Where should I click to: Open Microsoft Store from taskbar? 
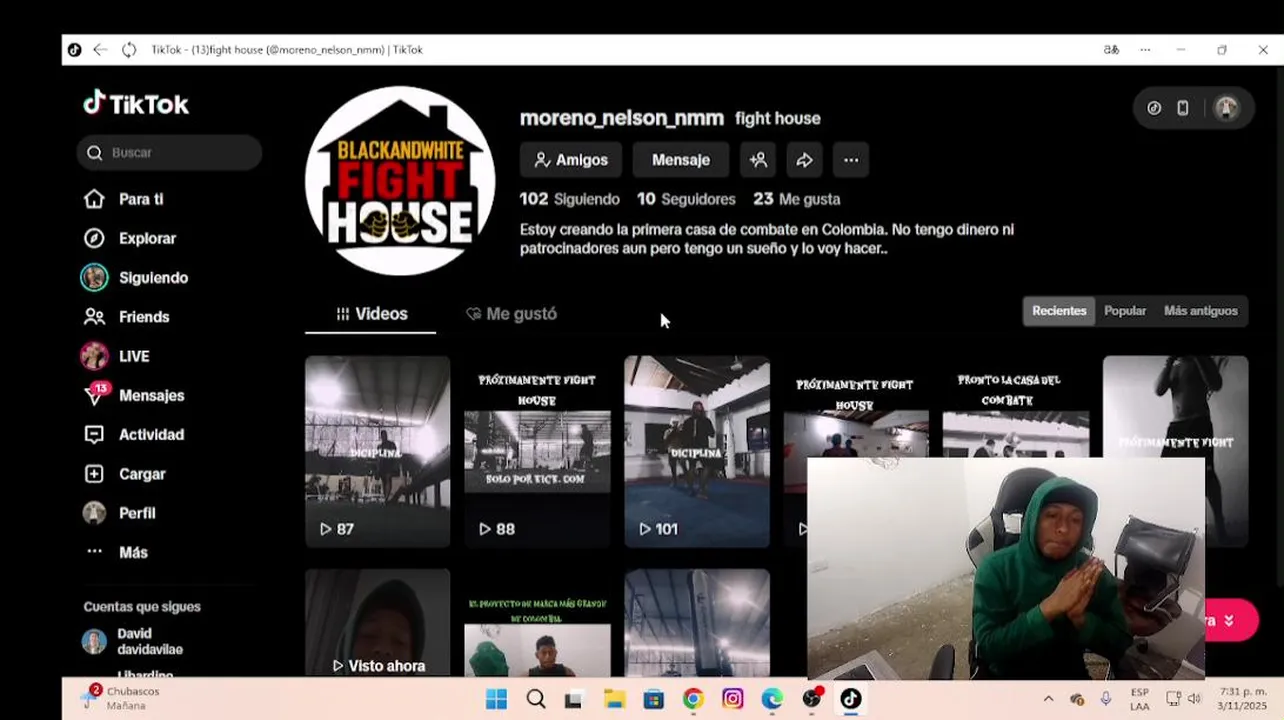653,699
